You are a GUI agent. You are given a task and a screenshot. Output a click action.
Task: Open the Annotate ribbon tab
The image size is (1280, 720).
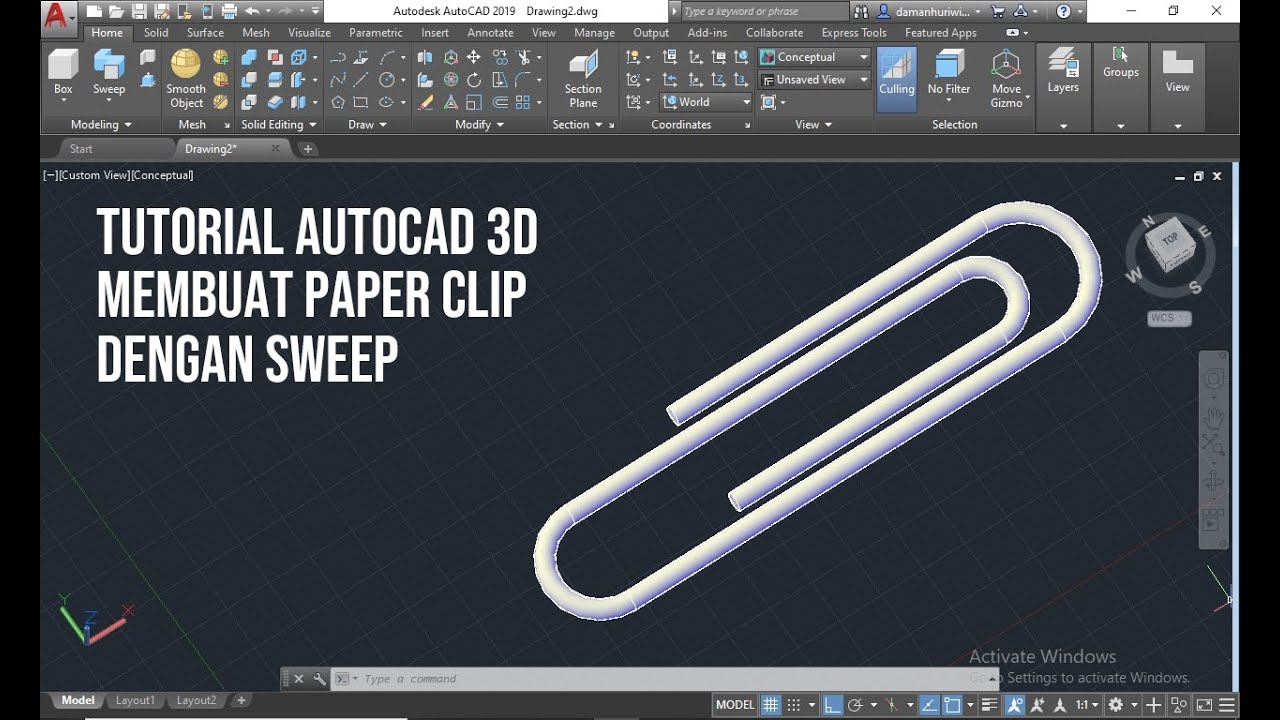[490, 33]
